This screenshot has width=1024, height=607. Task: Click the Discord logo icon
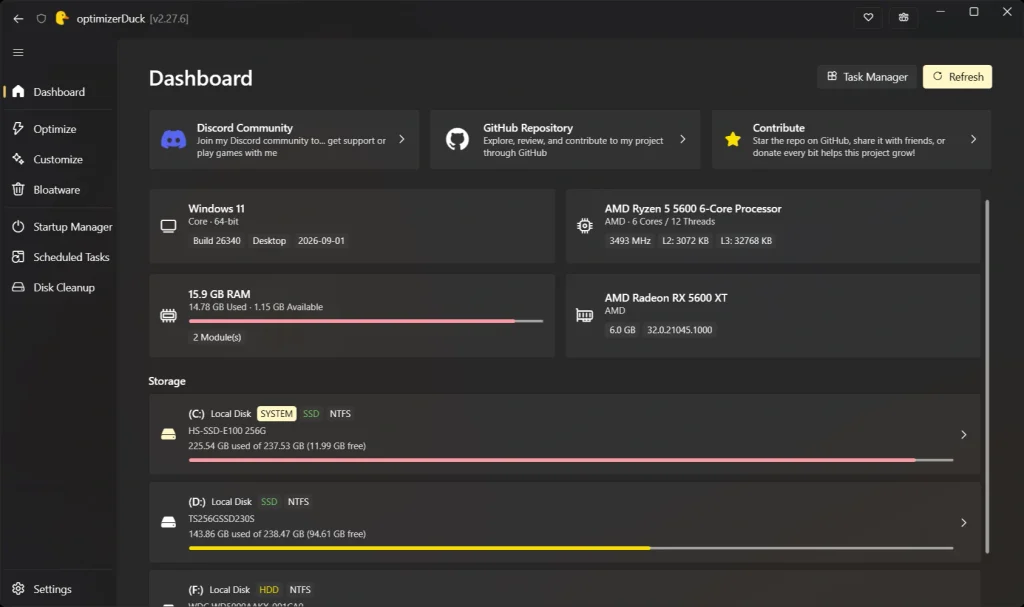tap(174, 140)
